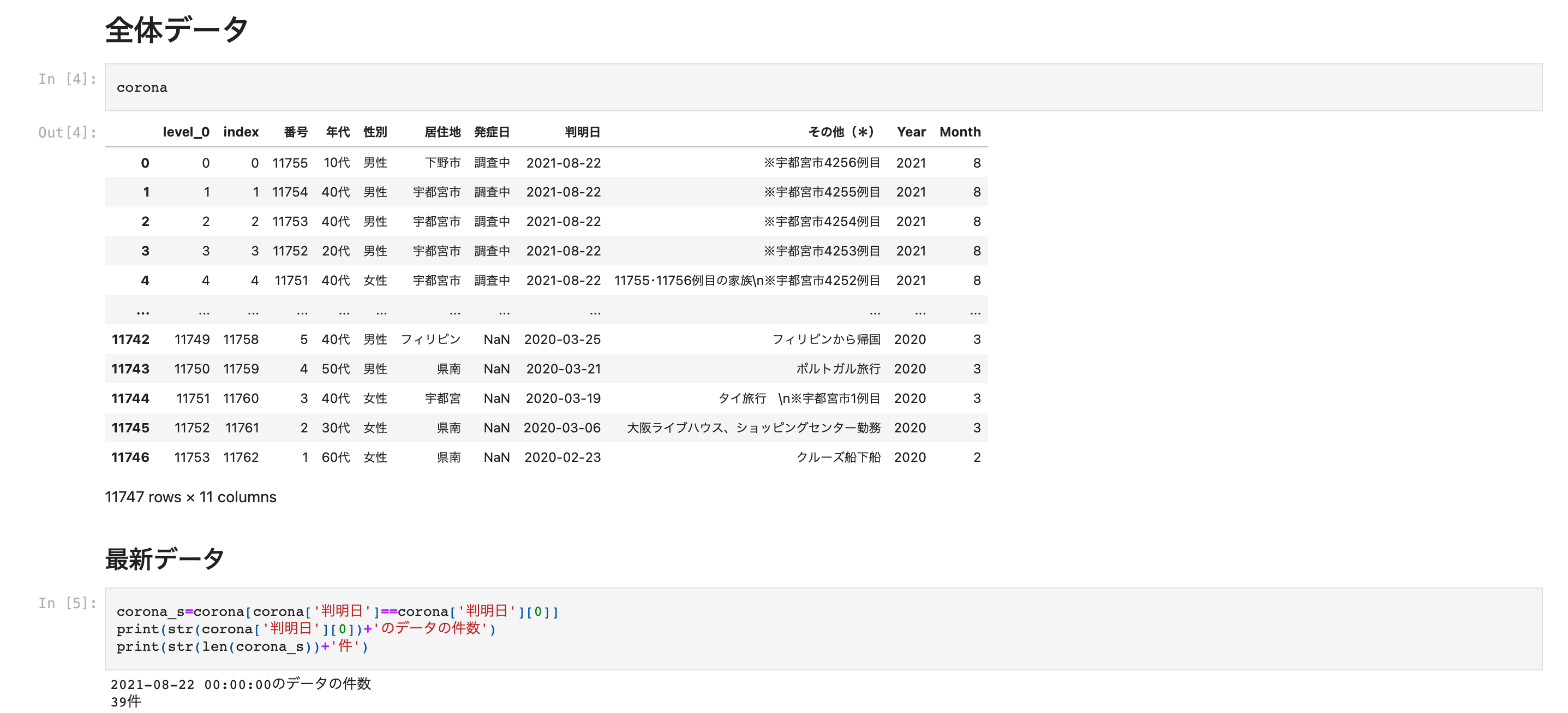1568x713 pixels.
Task: Click the text 11747 rows × 11 columns
Action: [190, 497]
